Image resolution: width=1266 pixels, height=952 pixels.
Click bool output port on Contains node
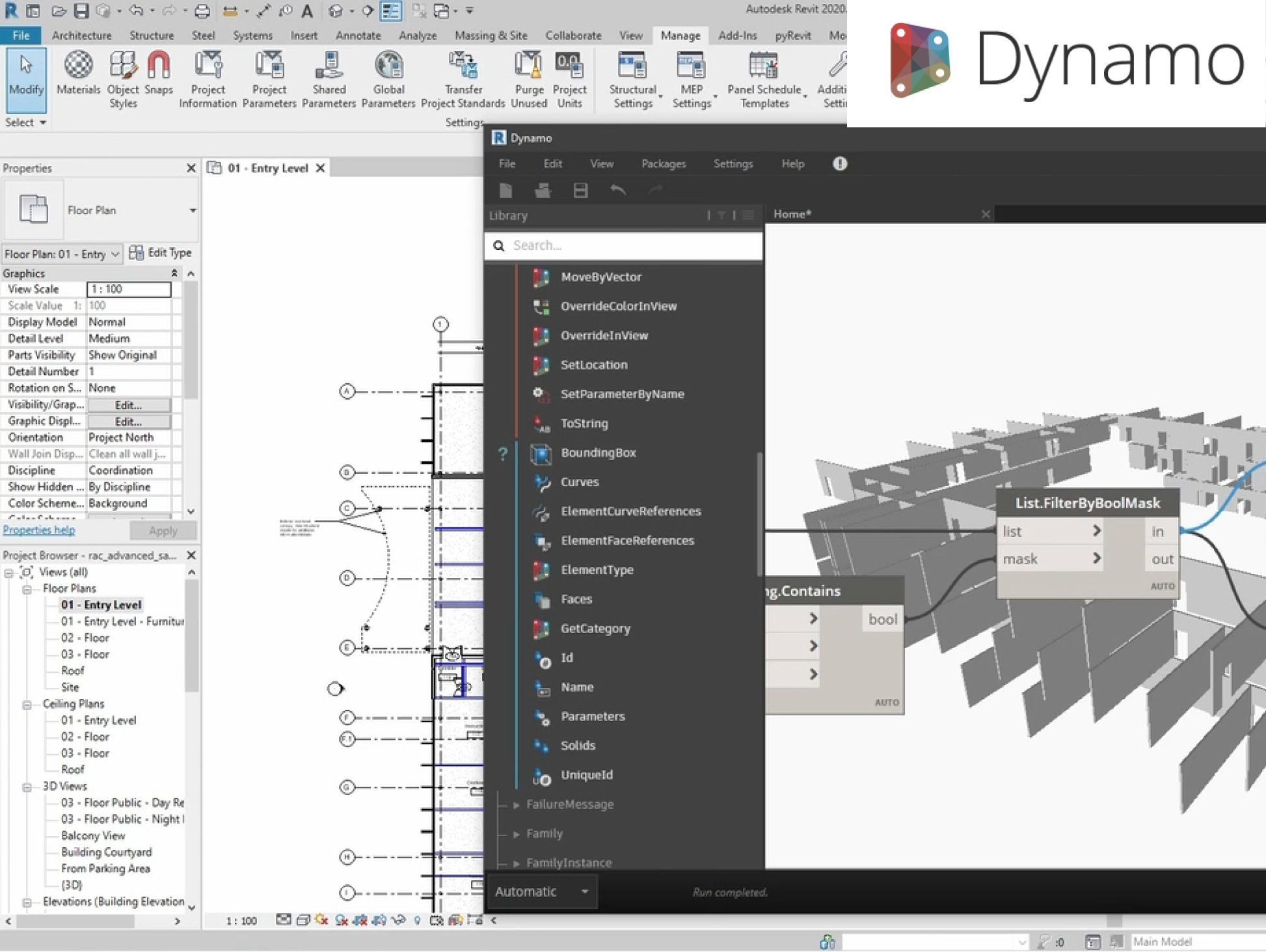pos(883,619)
